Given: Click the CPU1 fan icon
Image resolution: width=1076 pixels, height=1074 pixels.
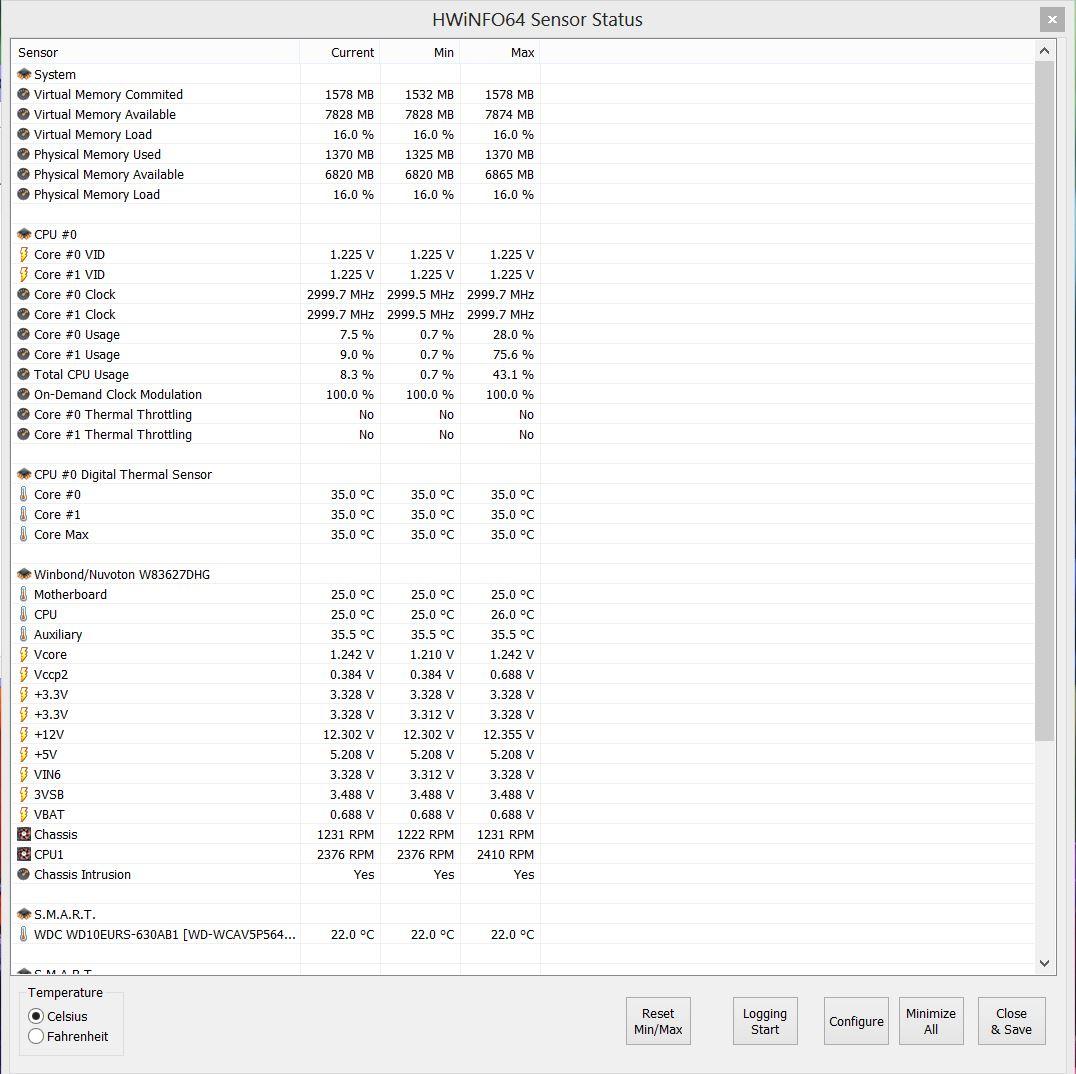Looking at the screenshot, I should click(24, 854).
